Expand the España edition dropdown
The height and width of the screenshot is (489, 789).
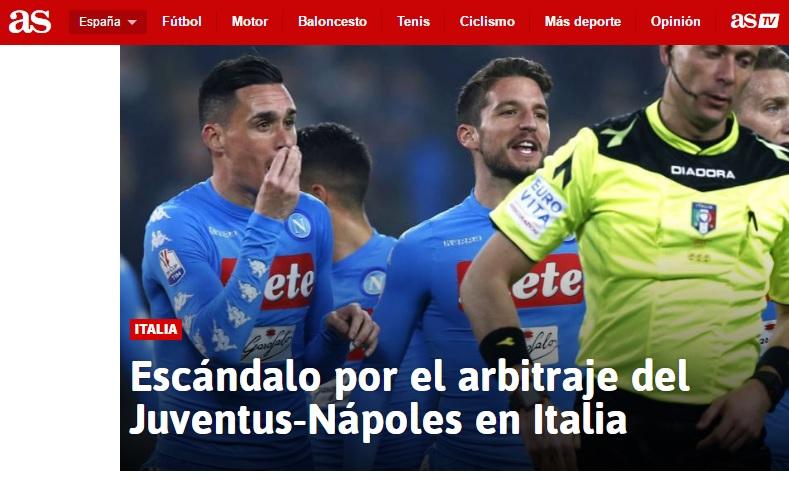point(108,22)
